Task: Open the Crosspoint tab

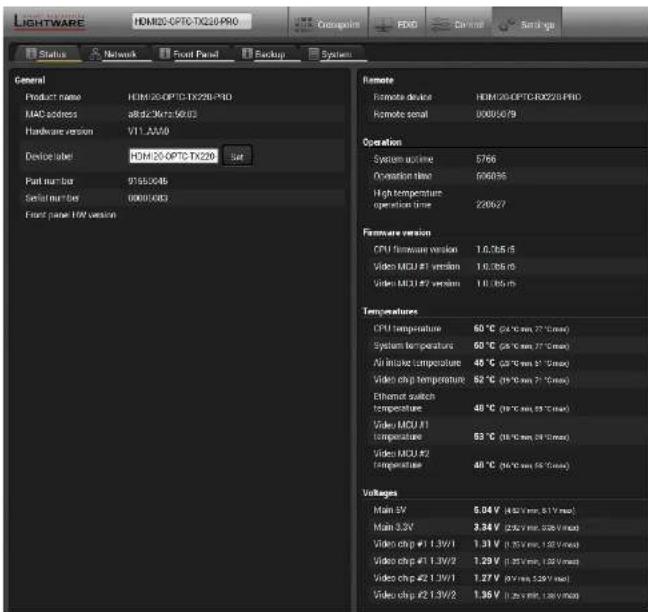Action: pos(328,24)
